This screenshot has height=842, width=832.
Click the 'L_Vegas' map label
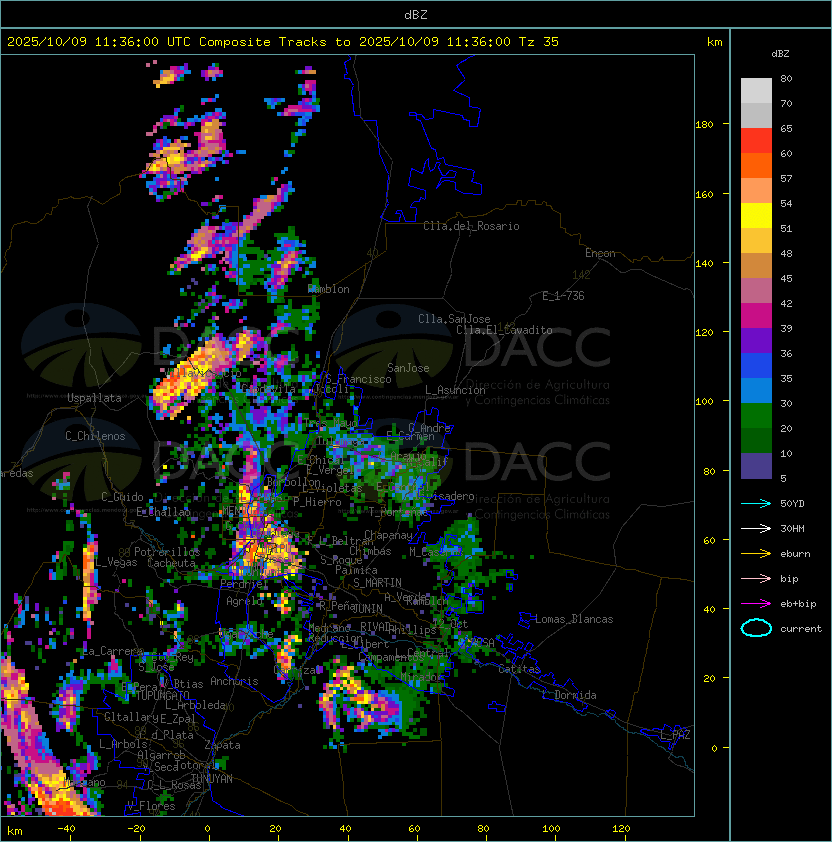(116, 562)
